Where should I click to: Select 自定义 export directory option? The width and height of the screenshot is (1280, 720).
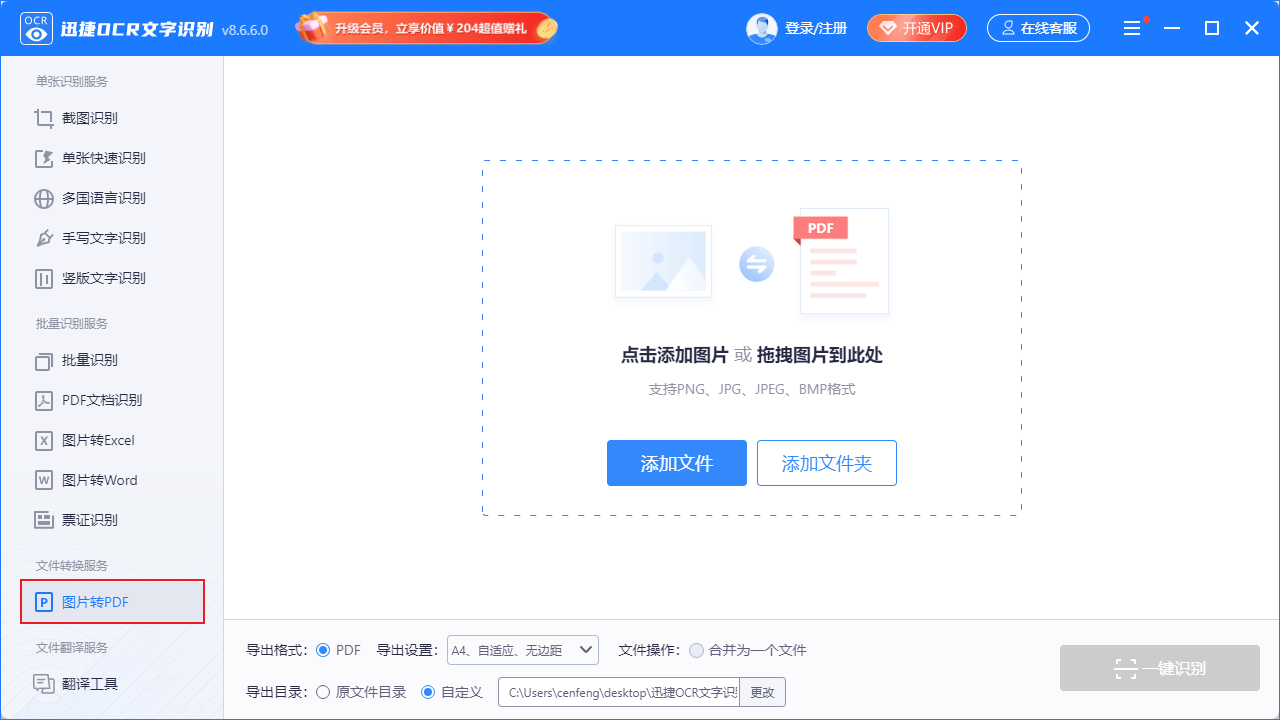(428, 692)
